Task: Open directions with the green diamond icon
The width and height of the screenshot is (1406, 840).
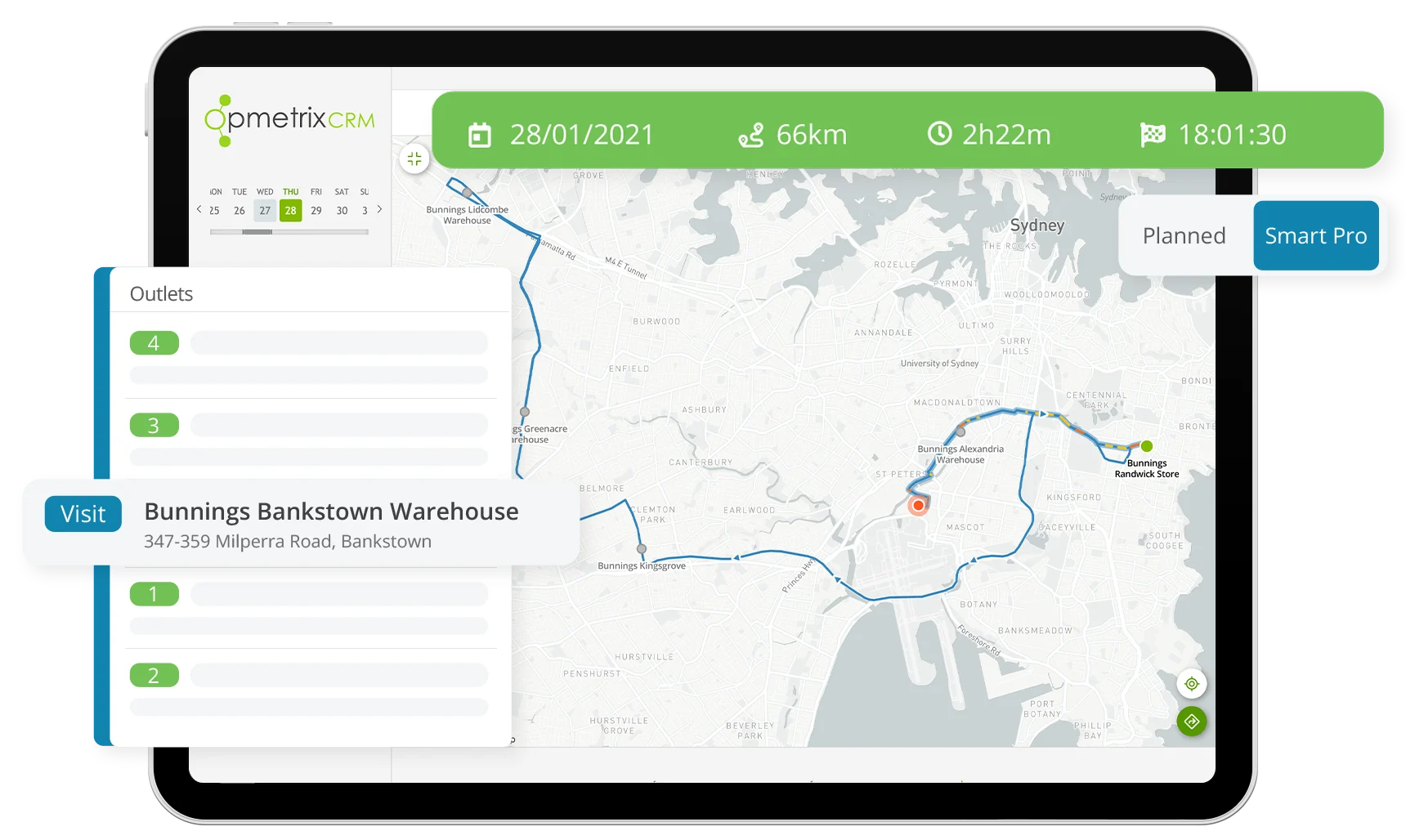Action: pos(1192,722)
